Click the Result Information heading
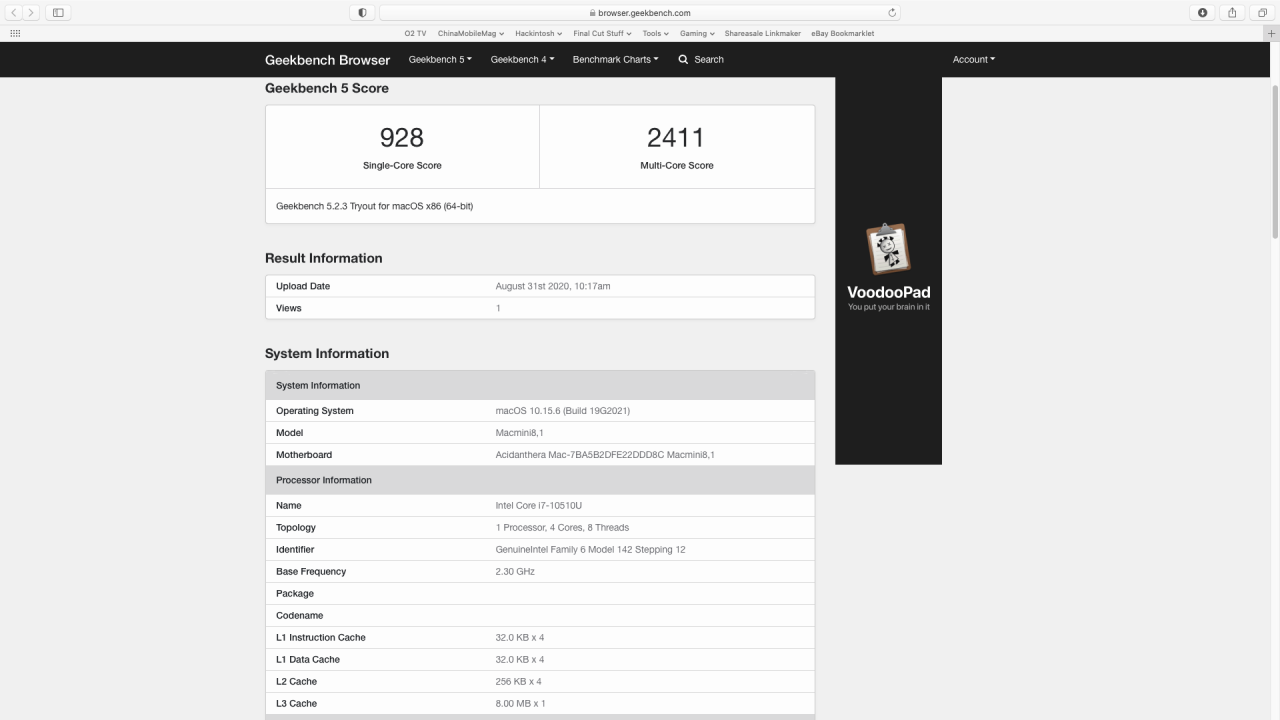Image resolution: width=1280 pixels, height=720 pixels. (324, 258)
